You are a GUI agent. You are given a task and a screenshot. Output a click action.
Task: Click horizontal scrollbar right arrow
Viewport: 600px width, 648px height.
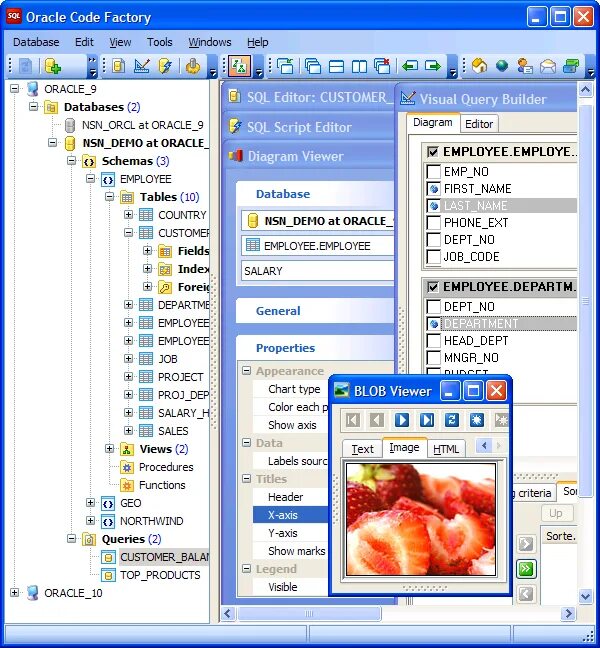click(x=569, y=613)
